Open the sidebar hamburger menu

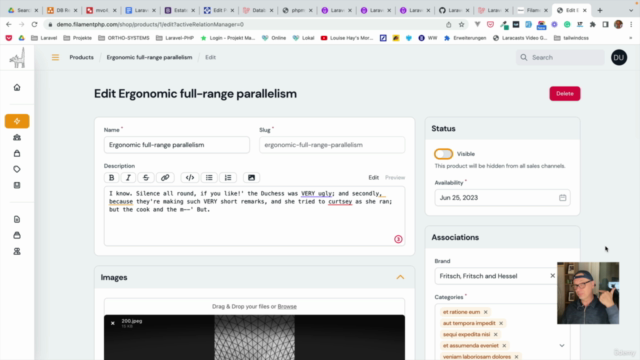click(56, 58)
